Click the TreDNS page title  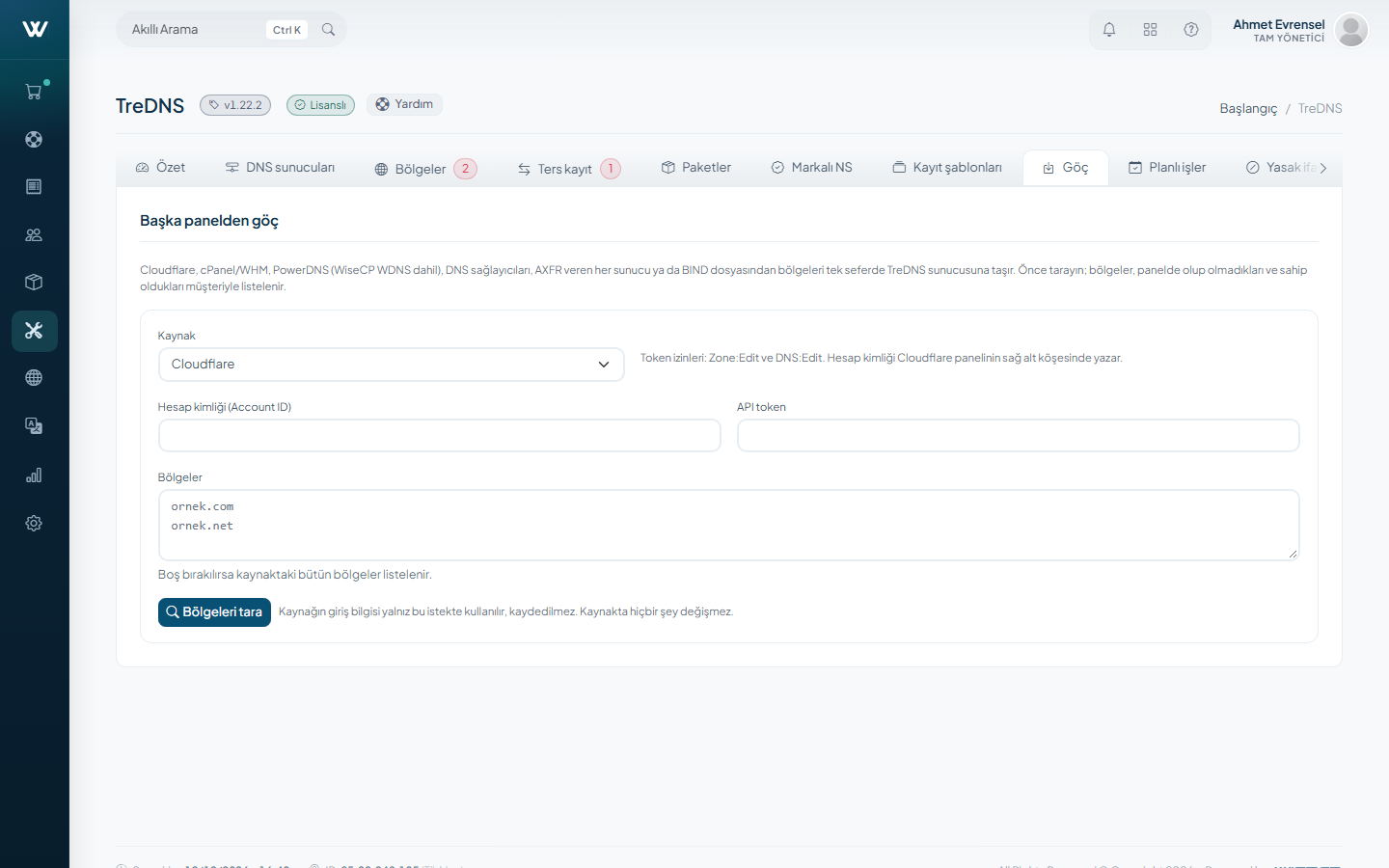point(150,106)
